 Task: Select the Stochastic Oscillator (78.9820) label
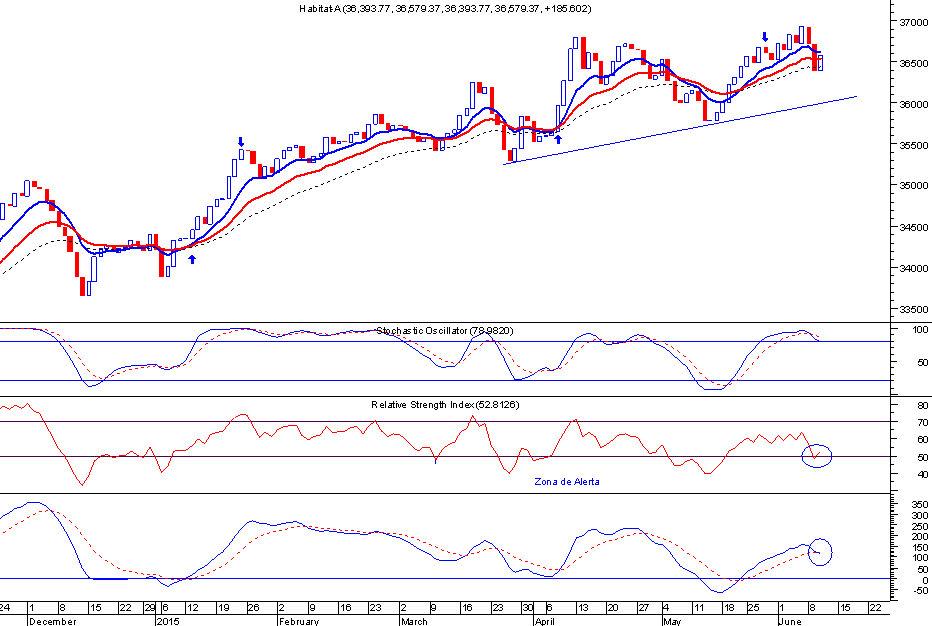[x=445, y=331]
